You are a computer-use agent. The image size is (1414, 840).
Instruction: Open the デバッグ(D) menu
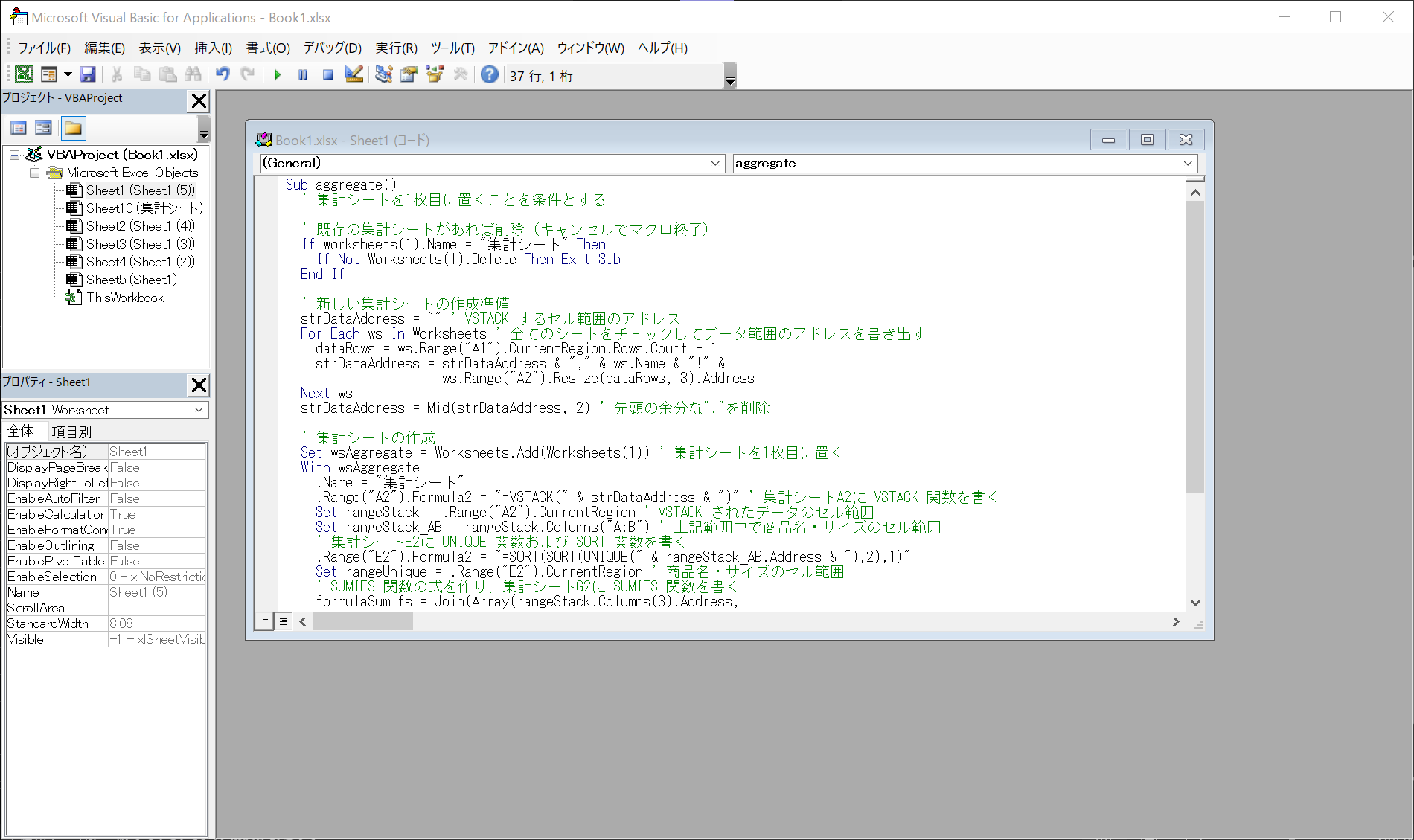click(x=332, y=48)
